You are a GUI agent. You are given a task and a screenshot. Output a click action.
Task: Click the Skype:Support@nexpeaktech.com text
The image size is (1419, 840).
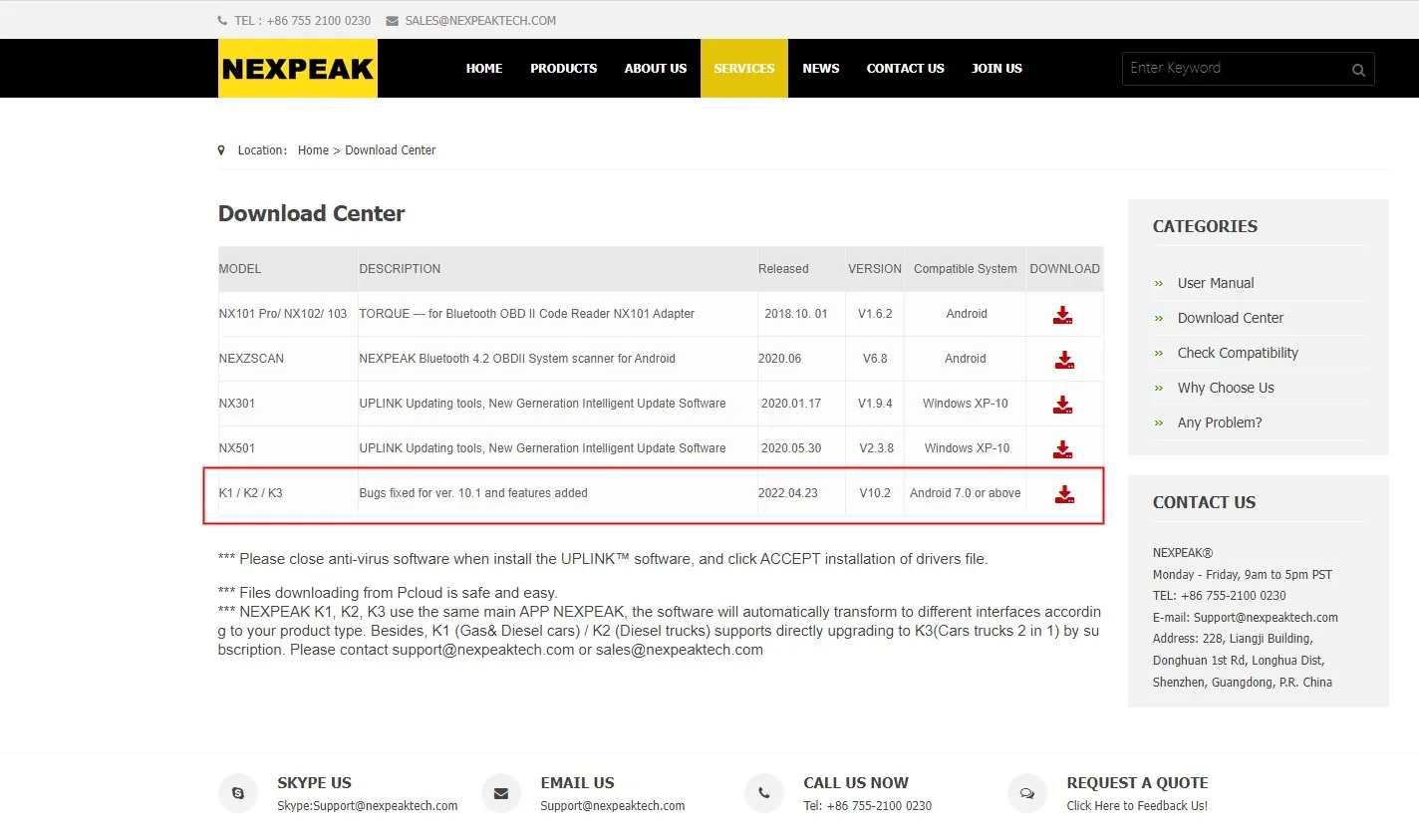(368, 806)
